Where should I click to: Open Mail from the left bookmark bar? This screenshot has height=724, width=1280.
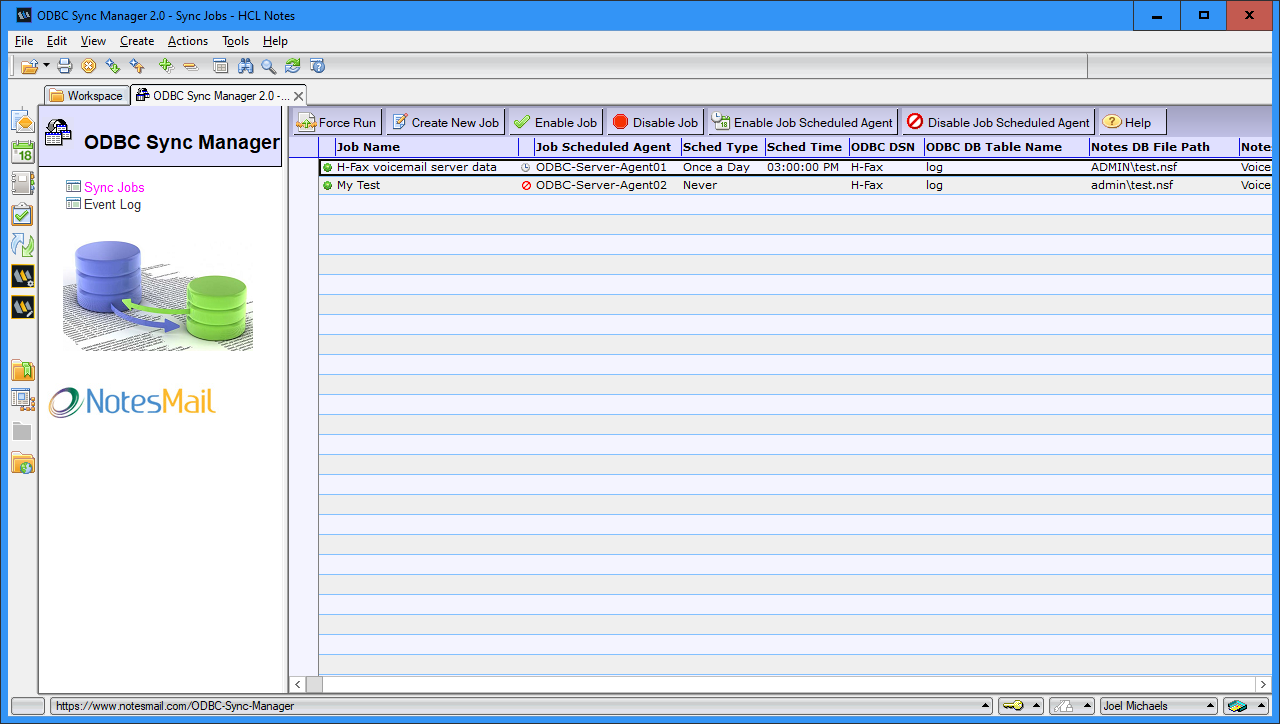tap(22, 122)
